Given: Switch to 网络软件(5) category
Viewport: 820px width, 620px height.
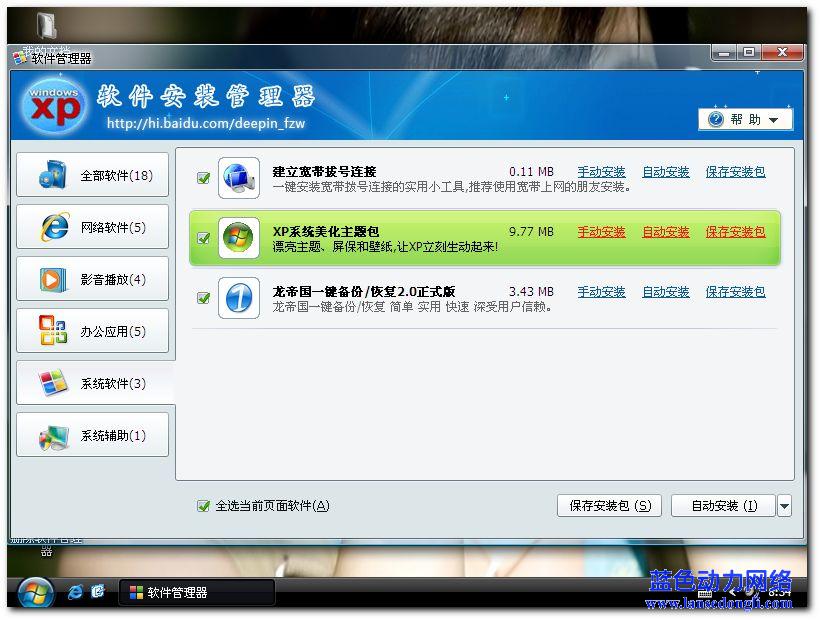Looking at the screenshot, I should pyautogui.click(x=93, y=227).
